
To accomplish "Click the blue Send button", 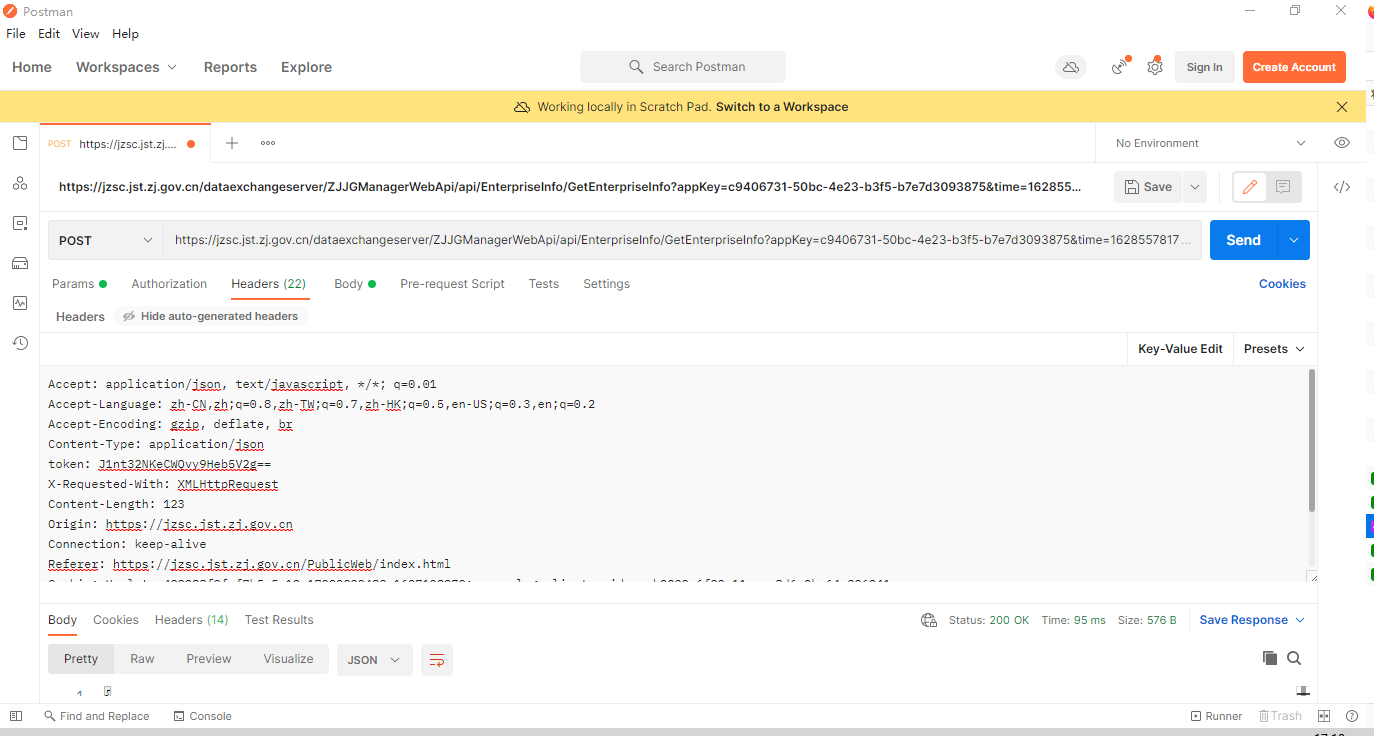I will tap(1244, 240).
